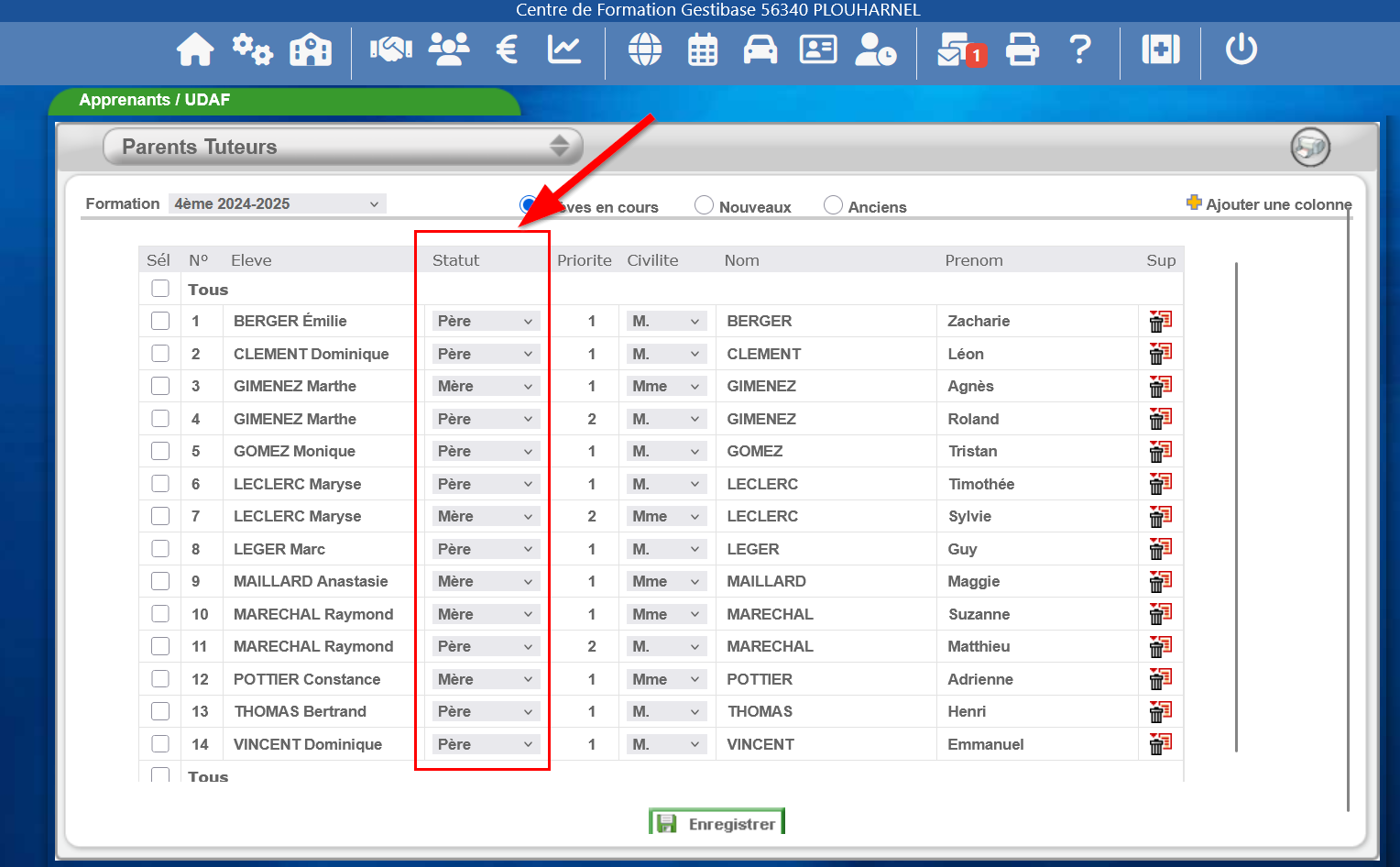Click the car icon
1400x867 pixels.
coord(760,49)
